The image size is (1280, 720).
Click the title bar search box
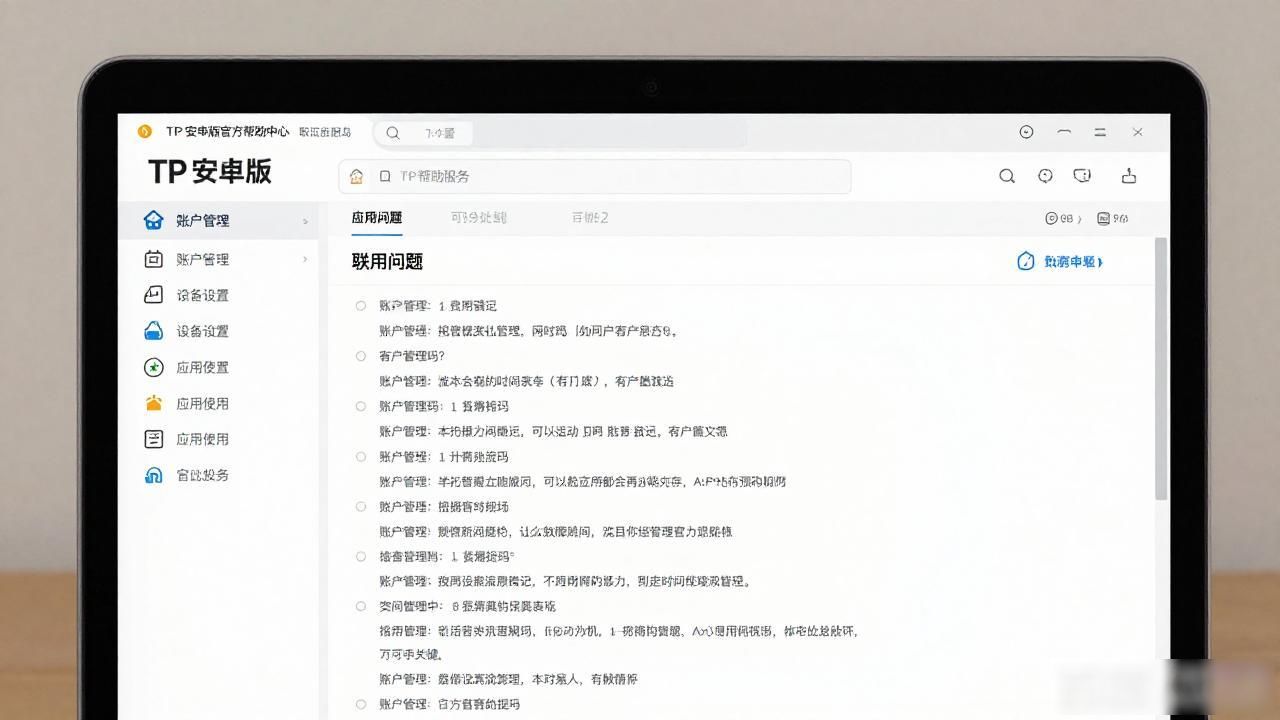pos(561,132)
